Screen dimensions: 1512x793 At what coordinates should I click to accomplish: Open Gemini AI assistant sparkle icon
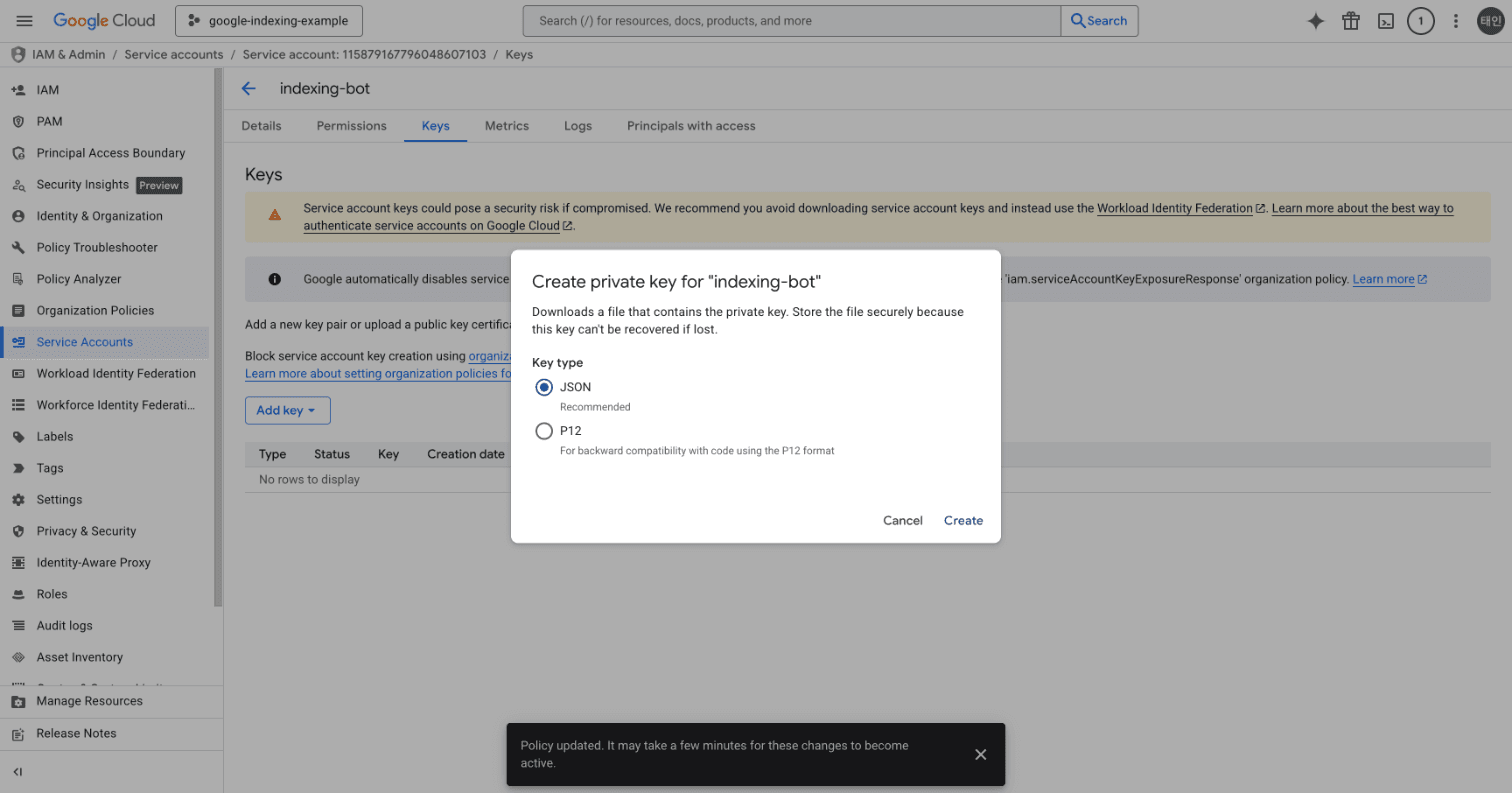[x=1316, y=21]
